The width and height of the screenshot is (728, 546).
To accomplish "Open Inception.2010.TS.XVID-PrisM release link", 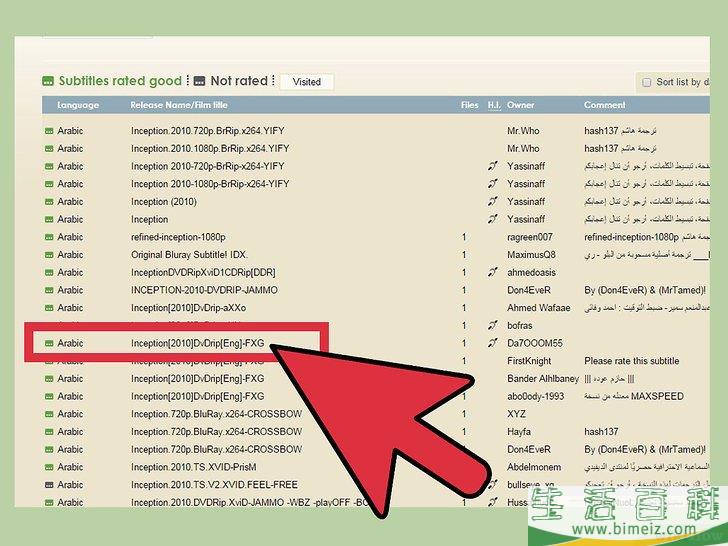I will pos(194,467).
